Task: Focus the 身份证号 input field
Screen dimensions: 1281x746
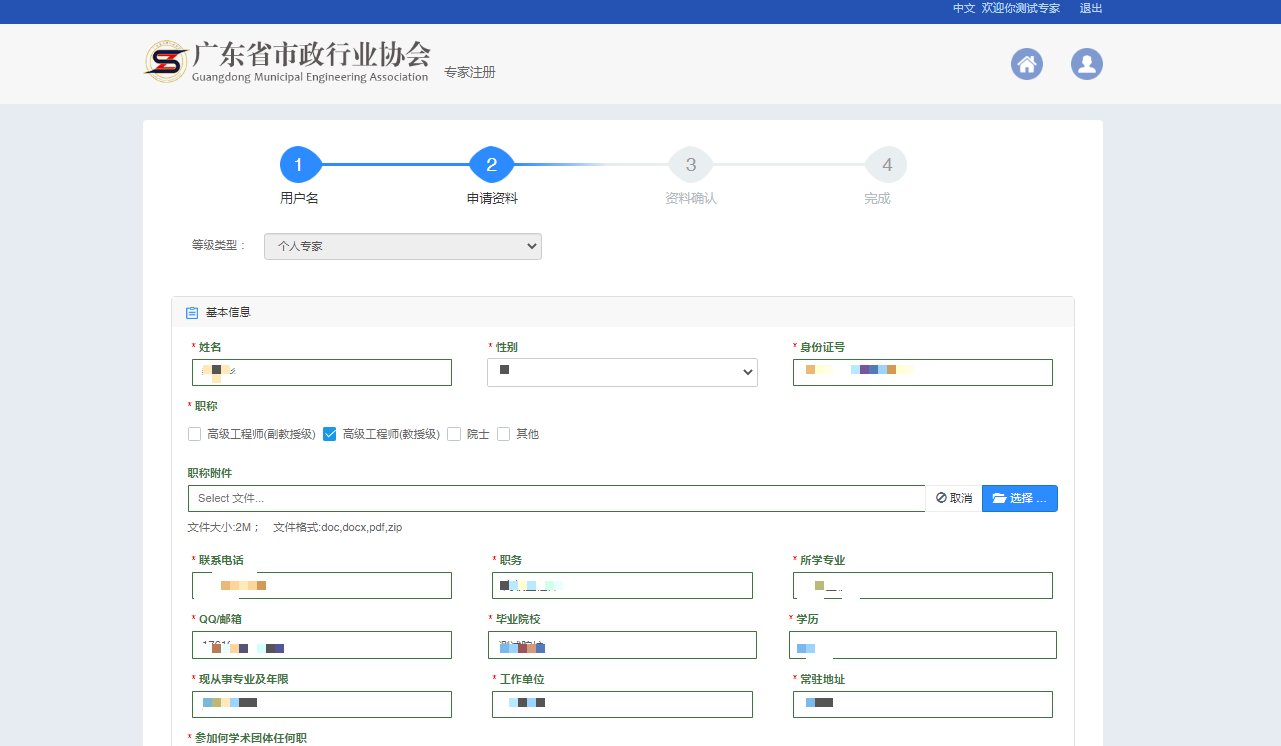Action: tap(923, 372)
